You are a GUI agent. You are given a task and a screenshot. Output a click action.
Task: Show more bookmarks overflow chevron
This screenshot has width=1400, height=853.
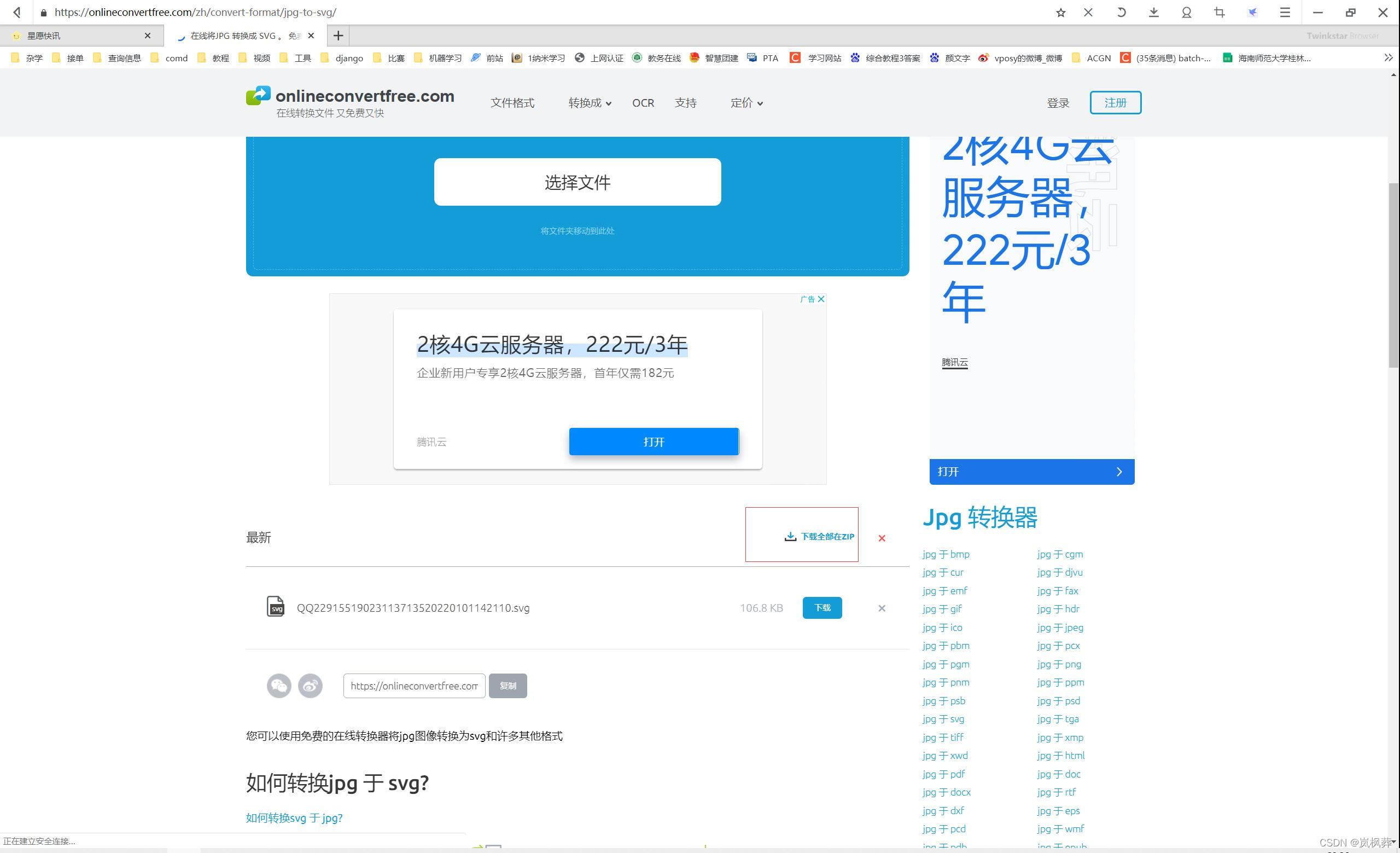pyautogui.click(x=1388, y=57)
